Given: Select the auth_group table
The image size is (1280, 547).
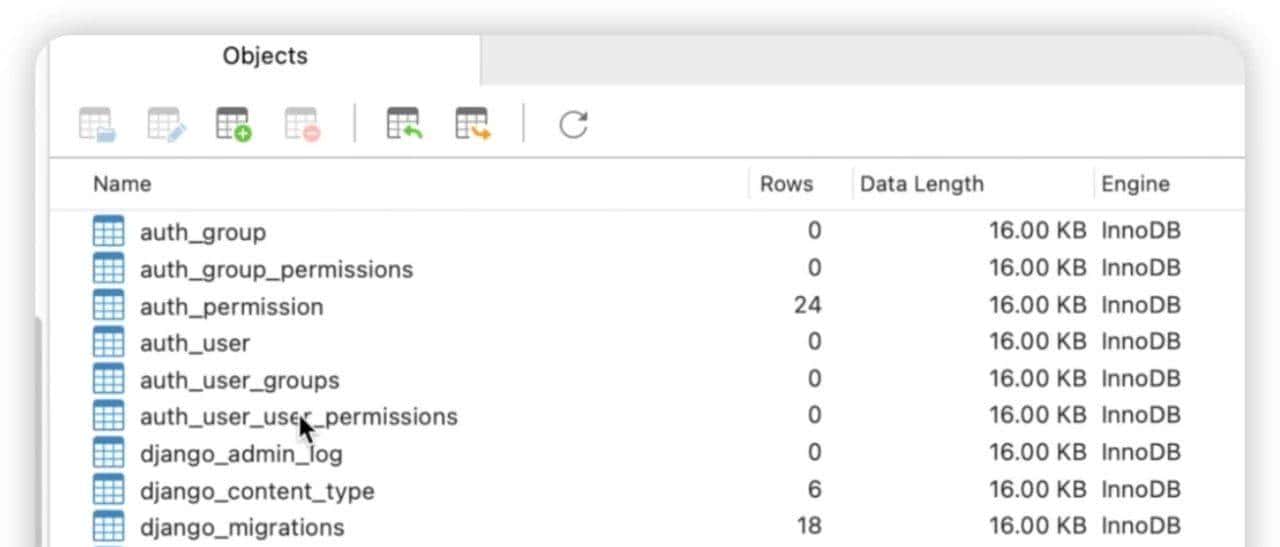Looking at the screenshot, I should tap(203, 232).
